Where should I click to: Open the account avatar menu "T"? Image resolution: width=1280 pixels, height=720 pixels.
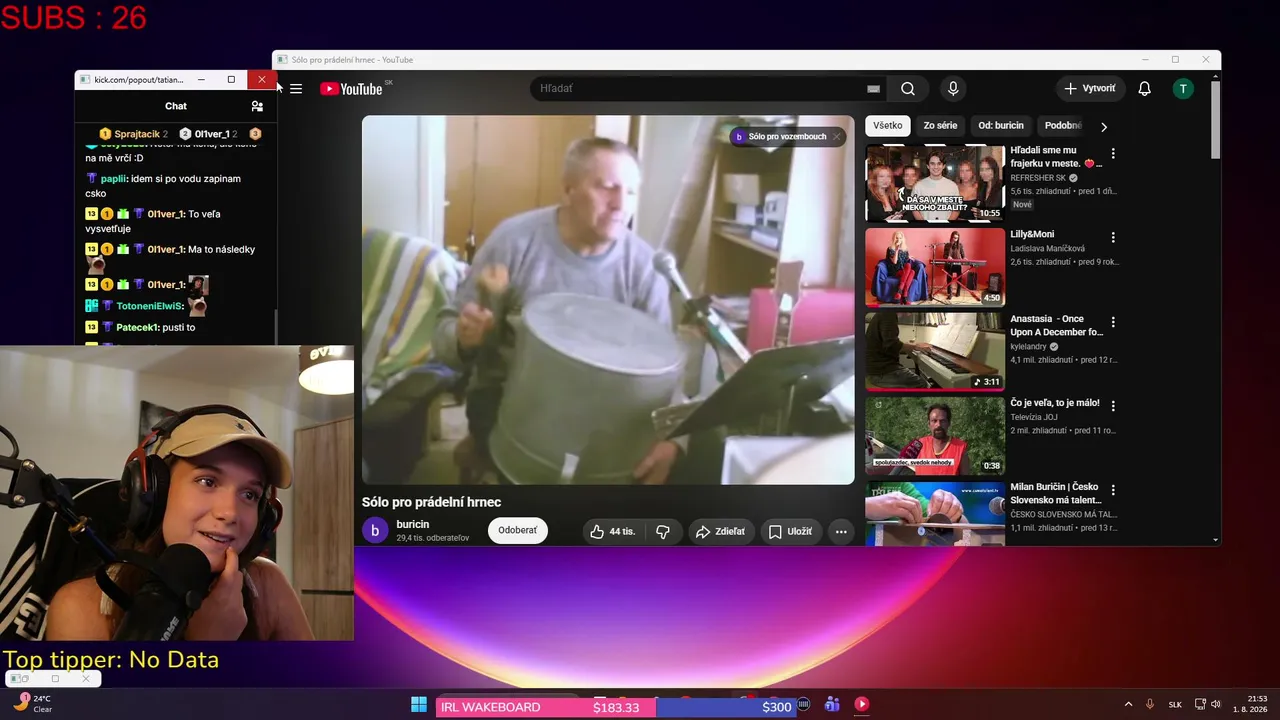click(1183, 89)
